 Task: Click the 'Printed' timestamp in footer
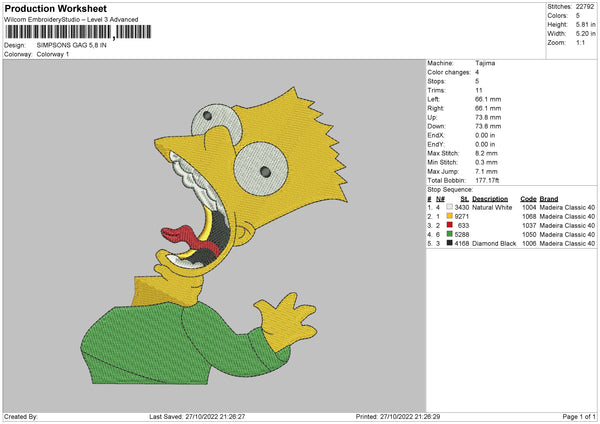tap(398, 416)
